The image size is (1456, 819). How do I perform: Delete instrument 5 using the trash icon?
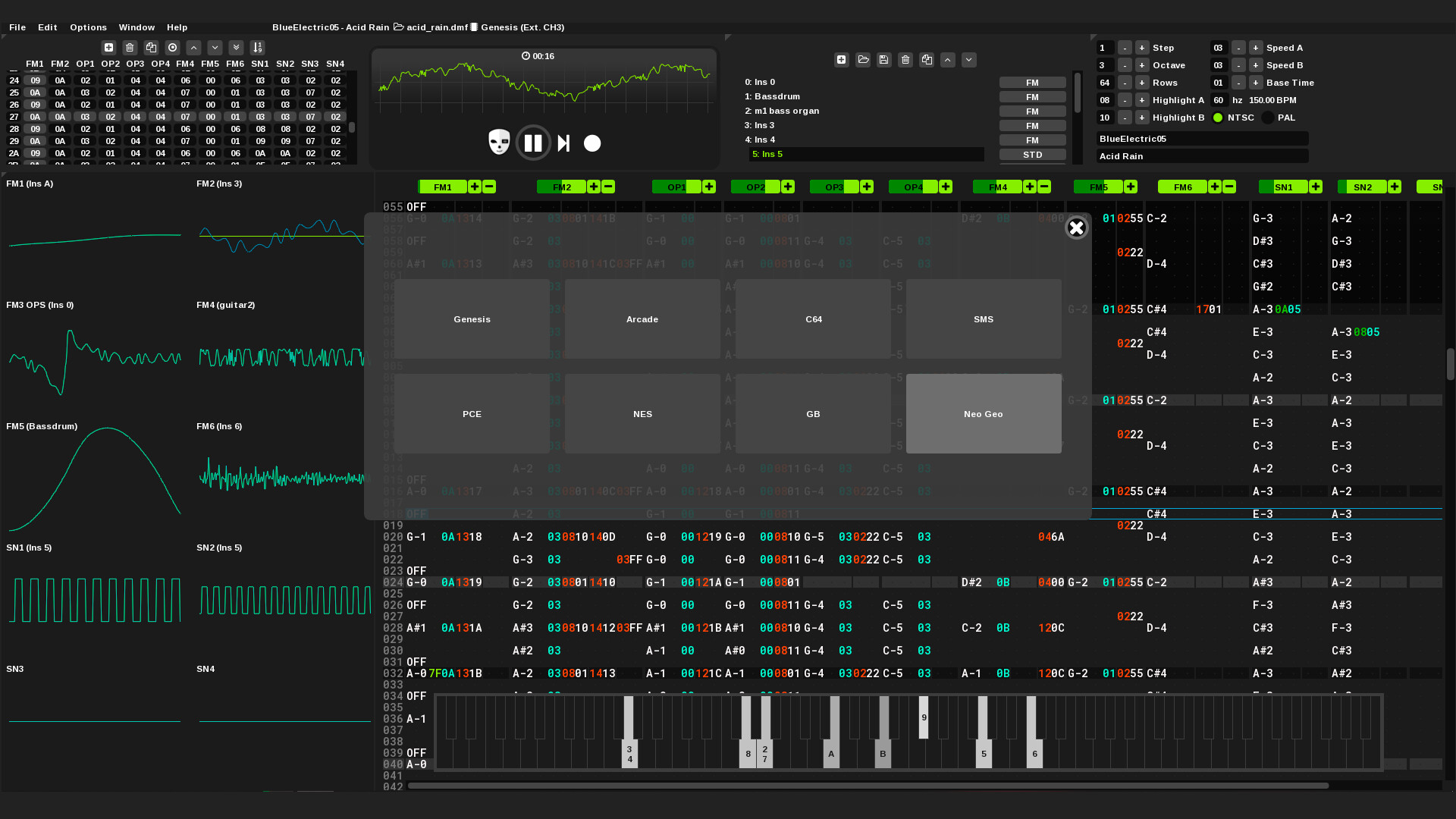[x=905, y=60]
